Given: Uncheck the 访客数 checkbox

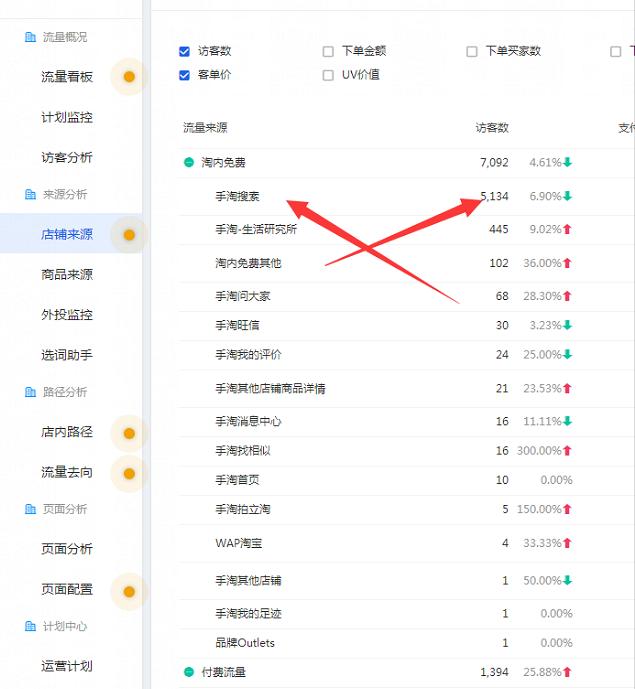Looking at the screenshot, I should coord(185,51).
